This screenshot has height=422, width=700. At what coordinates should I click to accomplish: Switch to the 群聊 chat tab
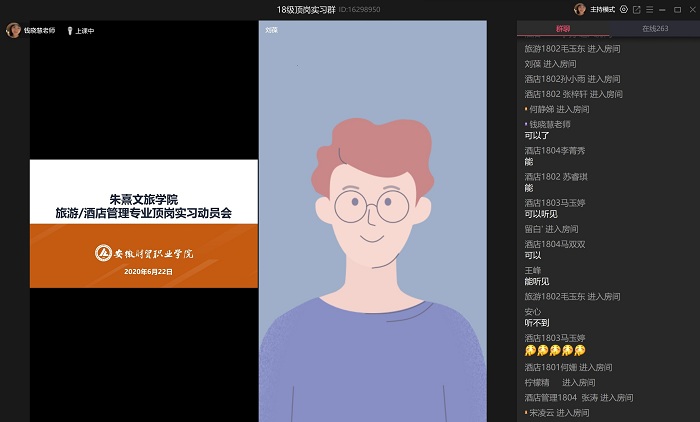563,29
